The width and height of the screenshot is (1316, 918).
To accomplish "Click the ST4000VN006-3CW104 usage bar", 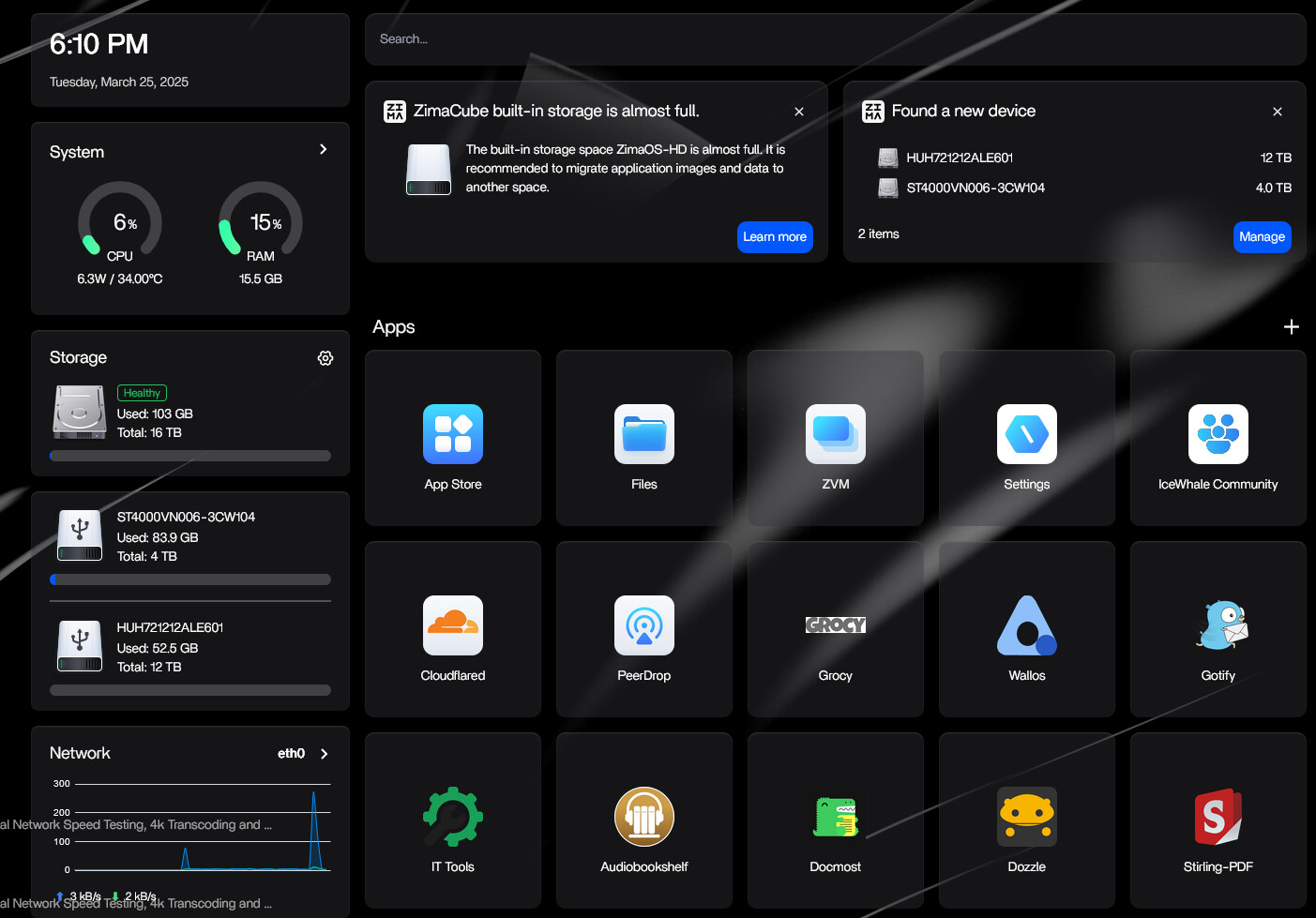I will pyautogui.click(x=190, y=579).
